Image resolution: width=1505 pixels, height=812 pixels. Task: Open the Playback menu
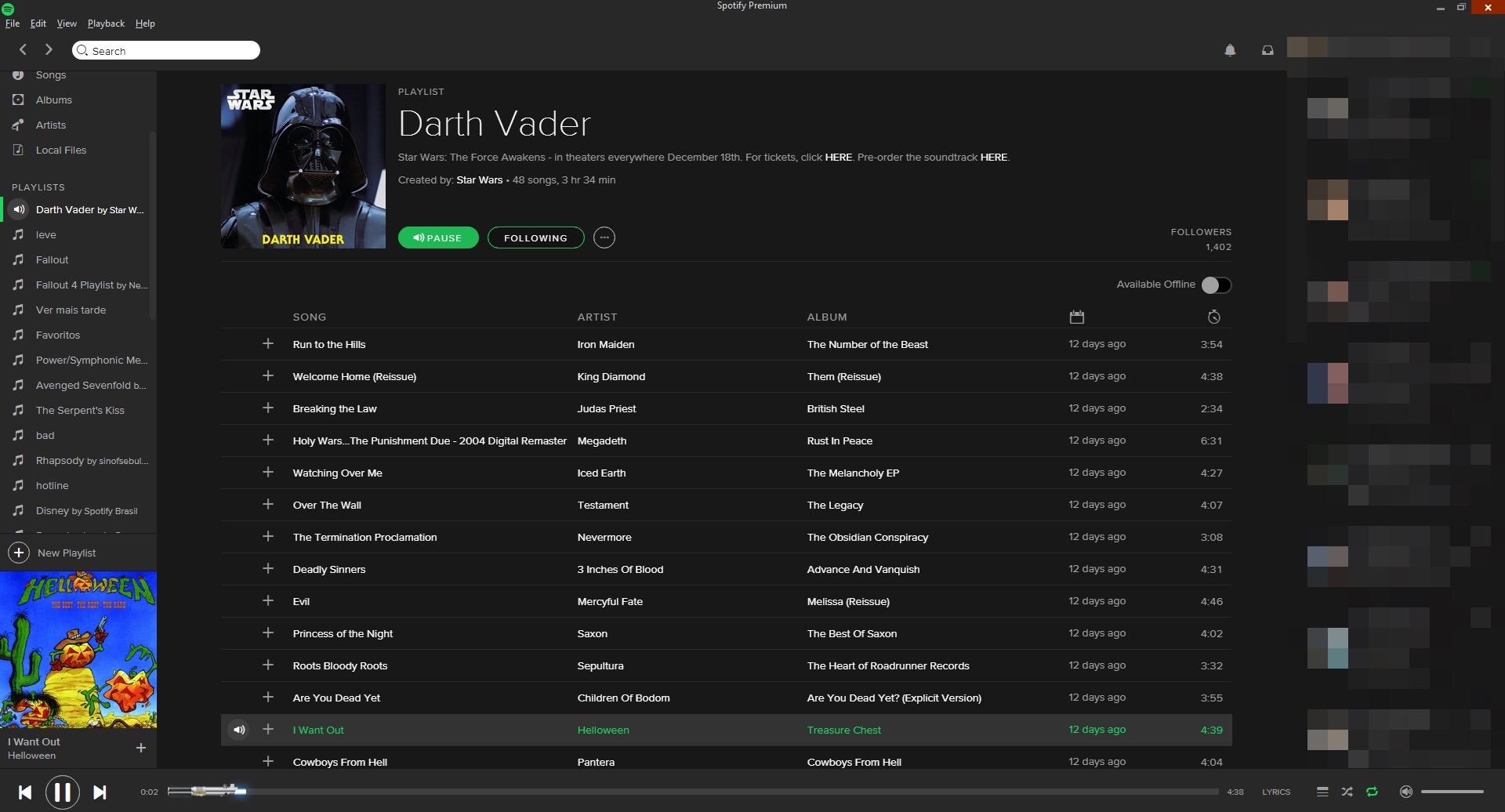pos(106,24)
